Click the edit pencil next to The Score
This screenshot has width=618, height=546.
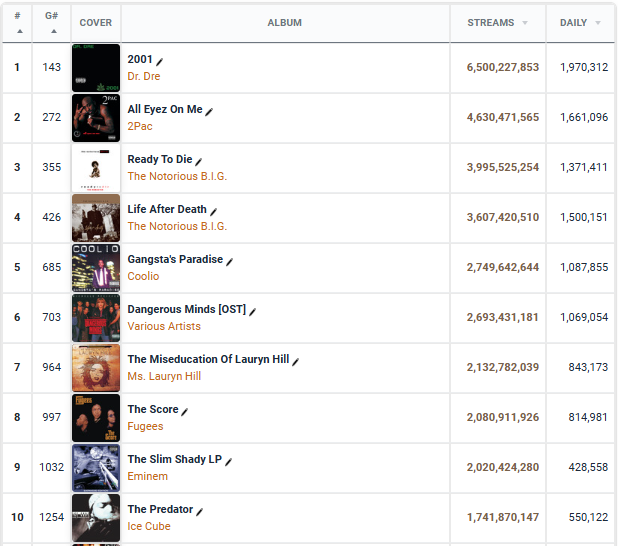pyautogui.click(x=184, y=412)
